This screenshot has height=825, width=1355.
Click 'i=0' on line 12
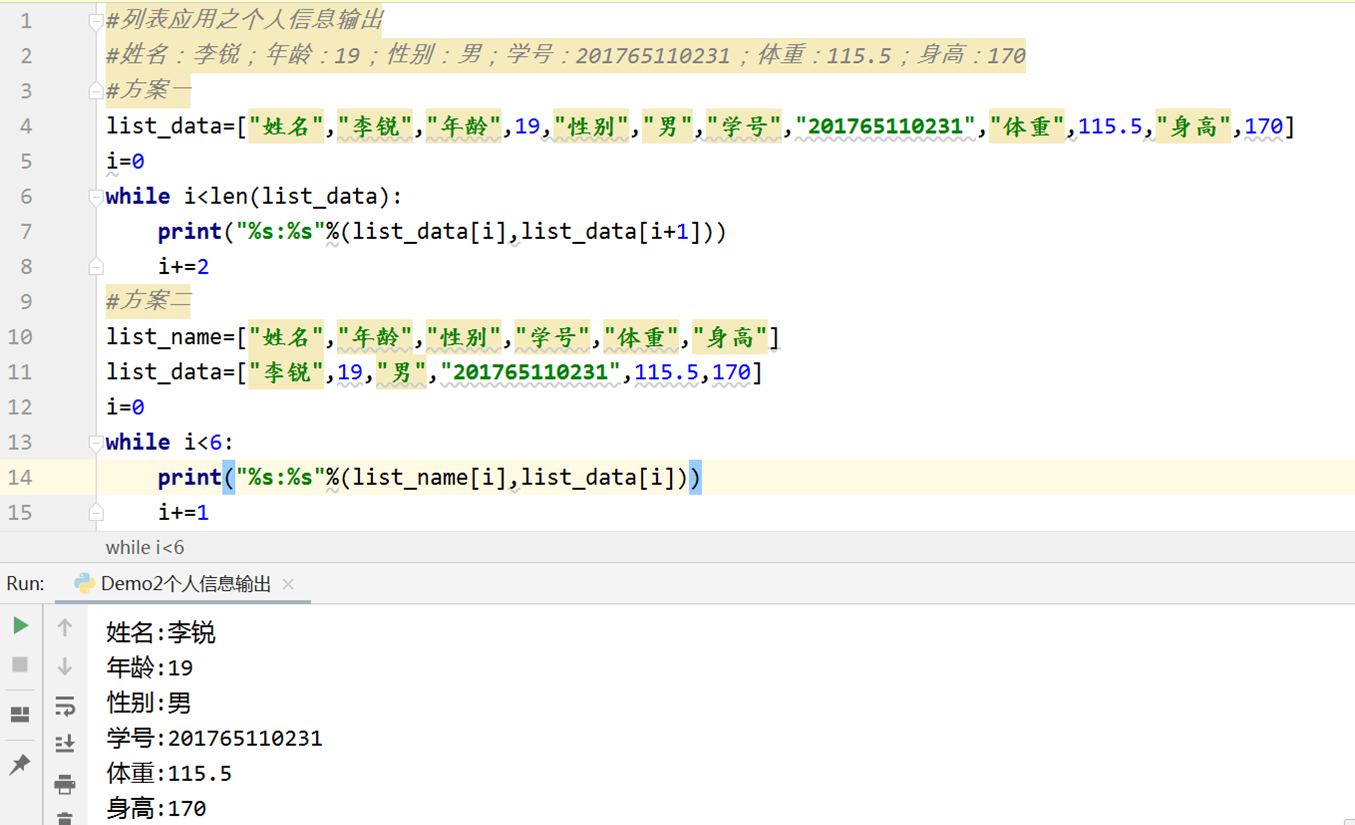[x=125, y=407]
